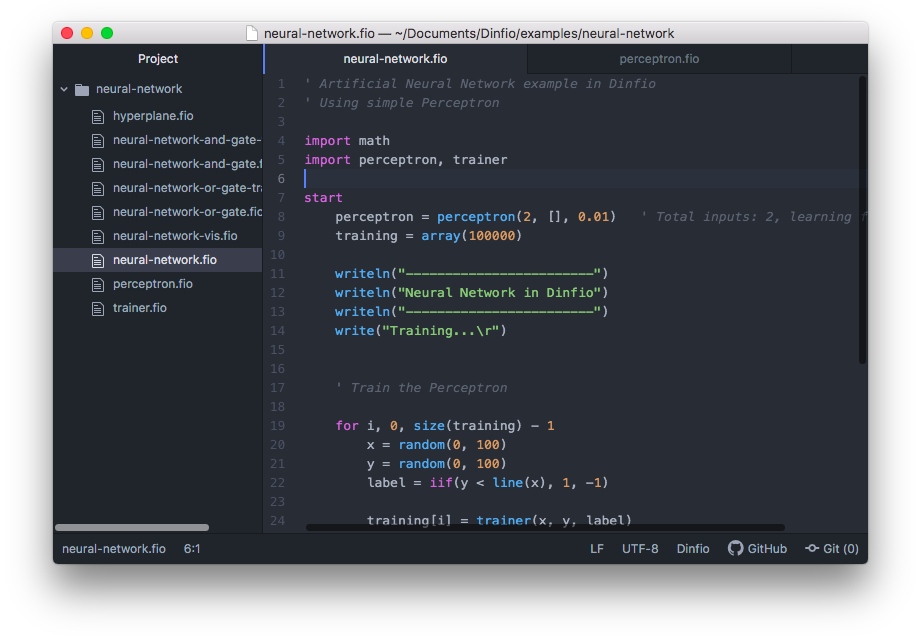Click the document icon in window title bar

pos(252,33)
